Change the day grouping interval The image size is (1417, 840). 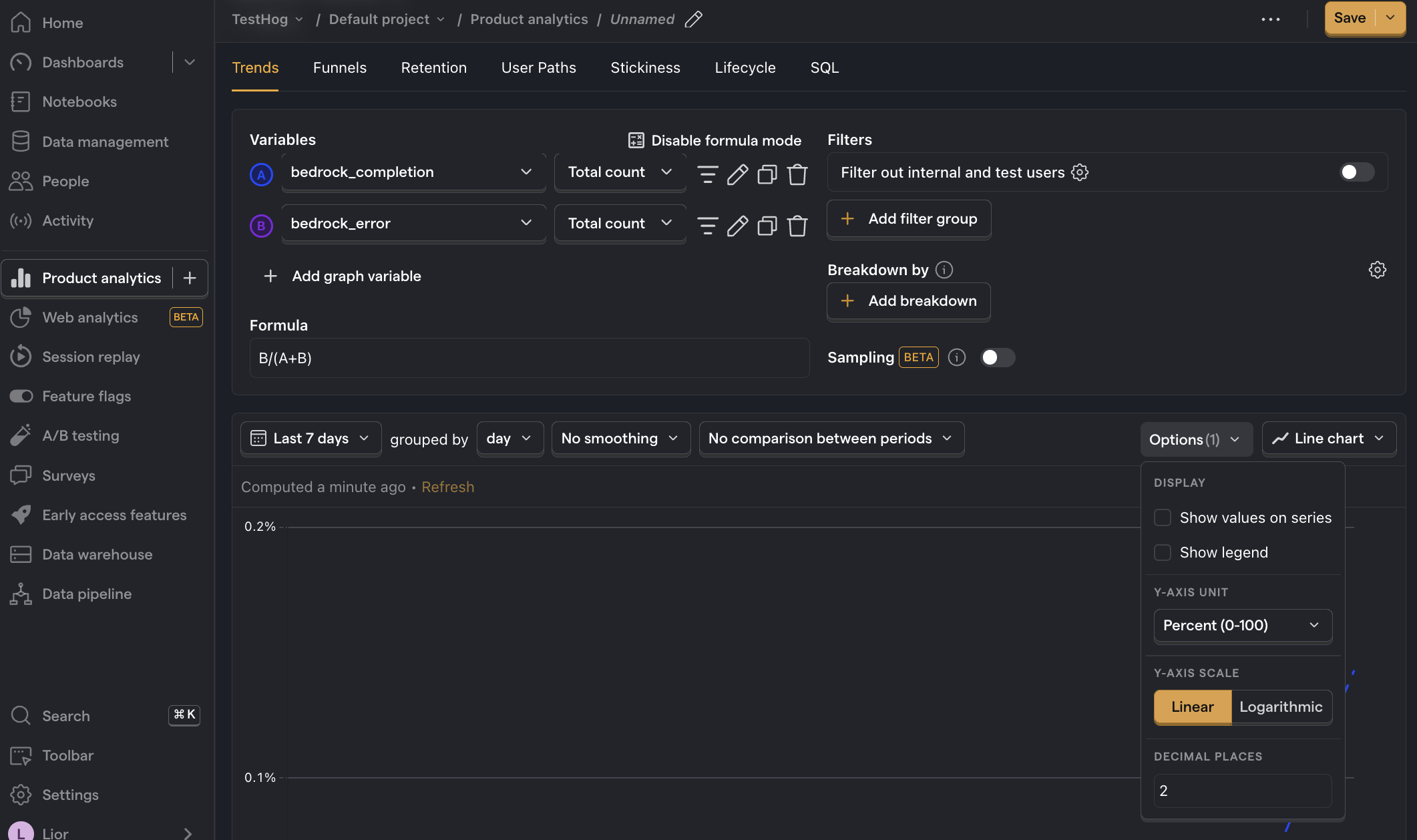coord(510,439)
